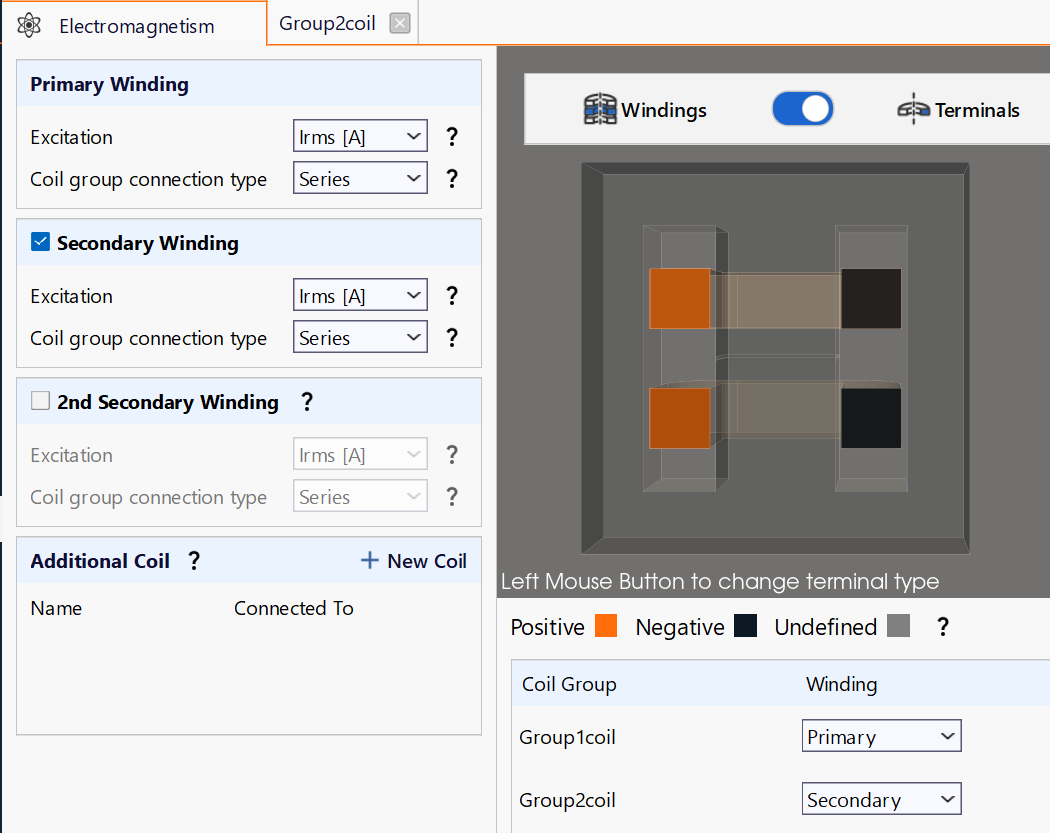Open help for Secondary coil group connection type
This screenshot has height=833, width=1050.
click(x=452, y=337)
